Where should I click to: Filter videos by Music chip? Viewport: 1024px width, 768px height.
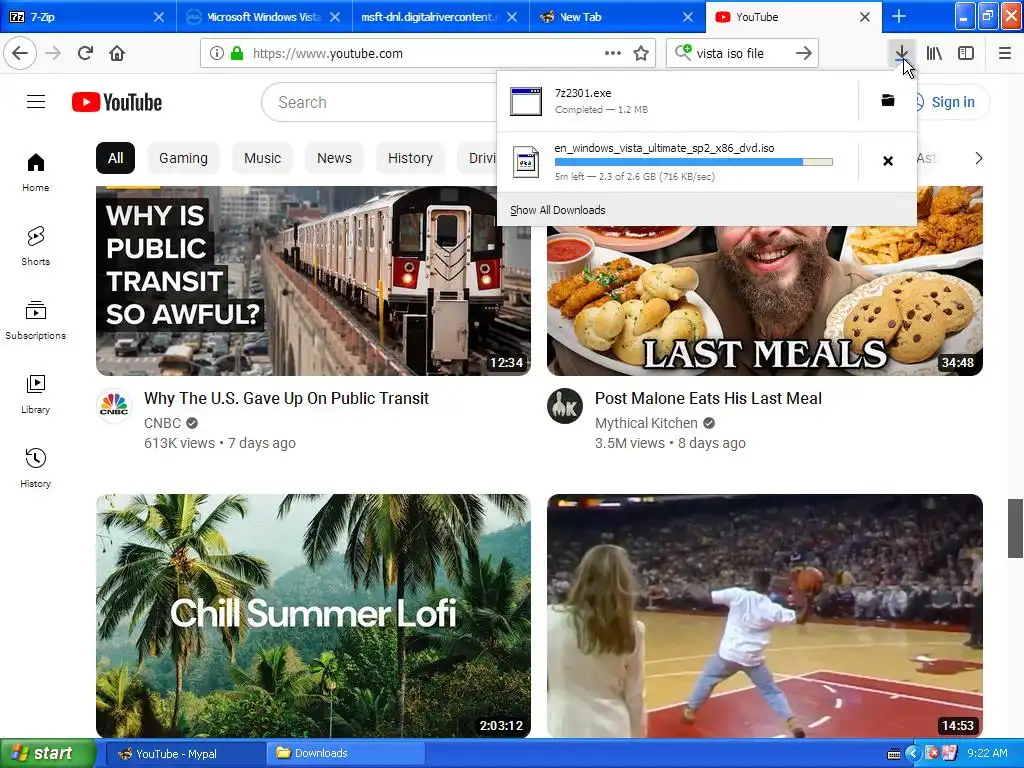263,158
